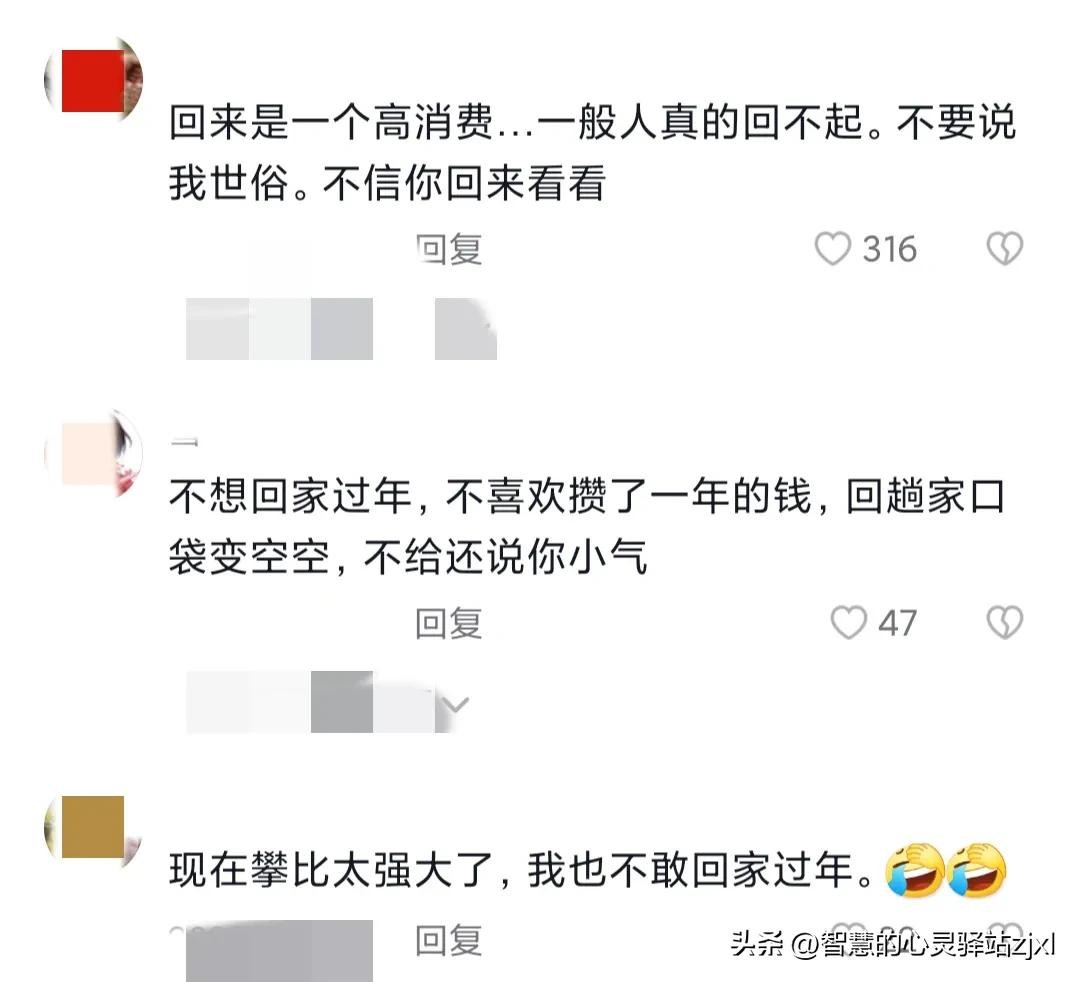
Task: Dislike the 高消费 comment via broken heart
Action: click(1005, 249)
